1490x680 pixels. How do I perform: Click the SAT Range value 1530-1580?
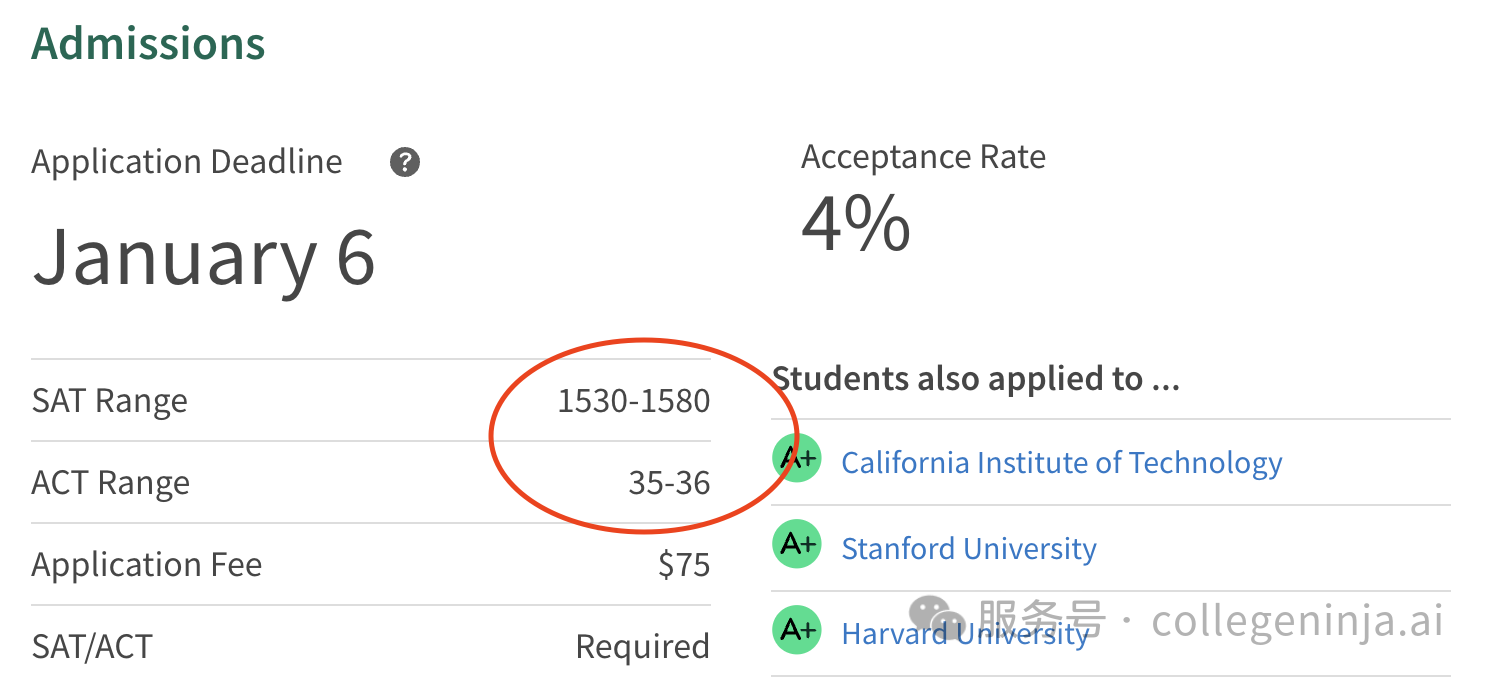(634, 401)
